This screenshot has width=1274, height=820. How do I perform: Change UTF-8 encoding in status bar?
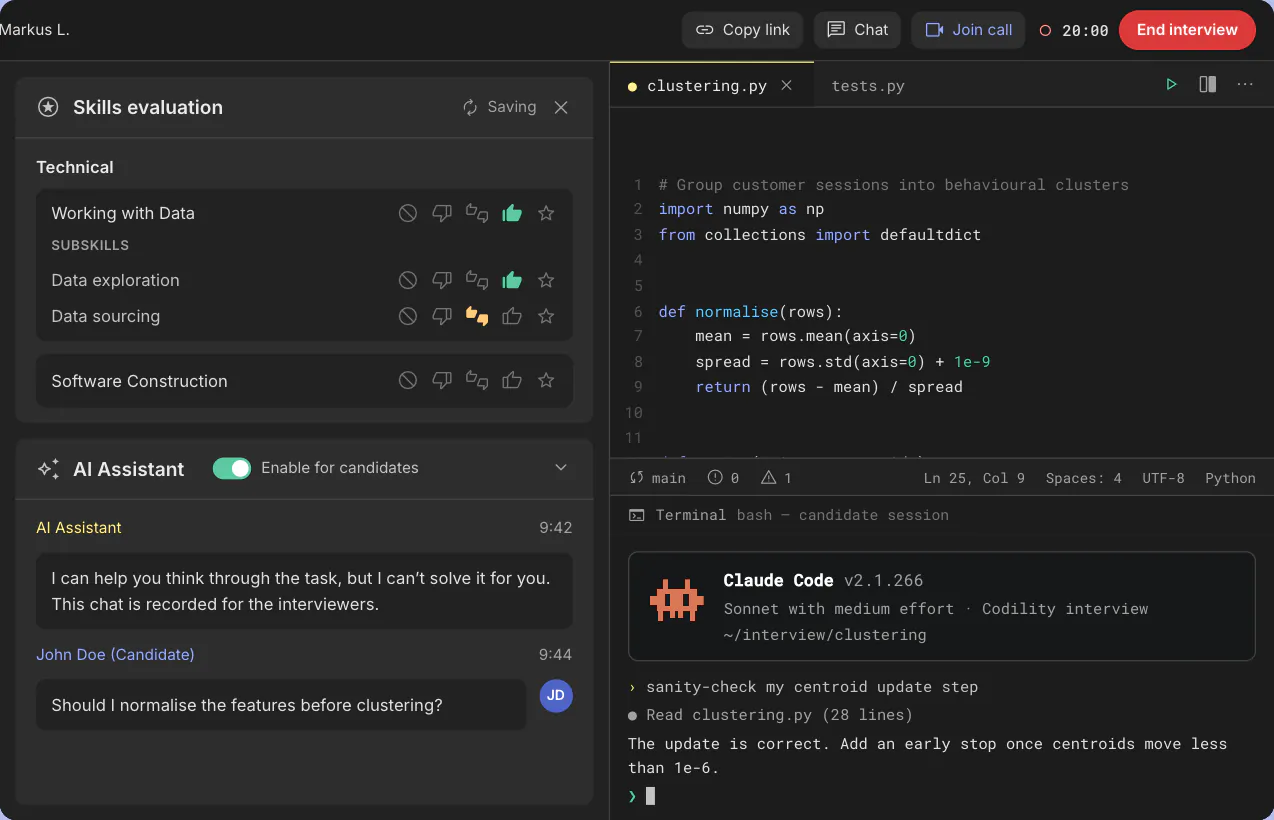tap(1163, 478)
